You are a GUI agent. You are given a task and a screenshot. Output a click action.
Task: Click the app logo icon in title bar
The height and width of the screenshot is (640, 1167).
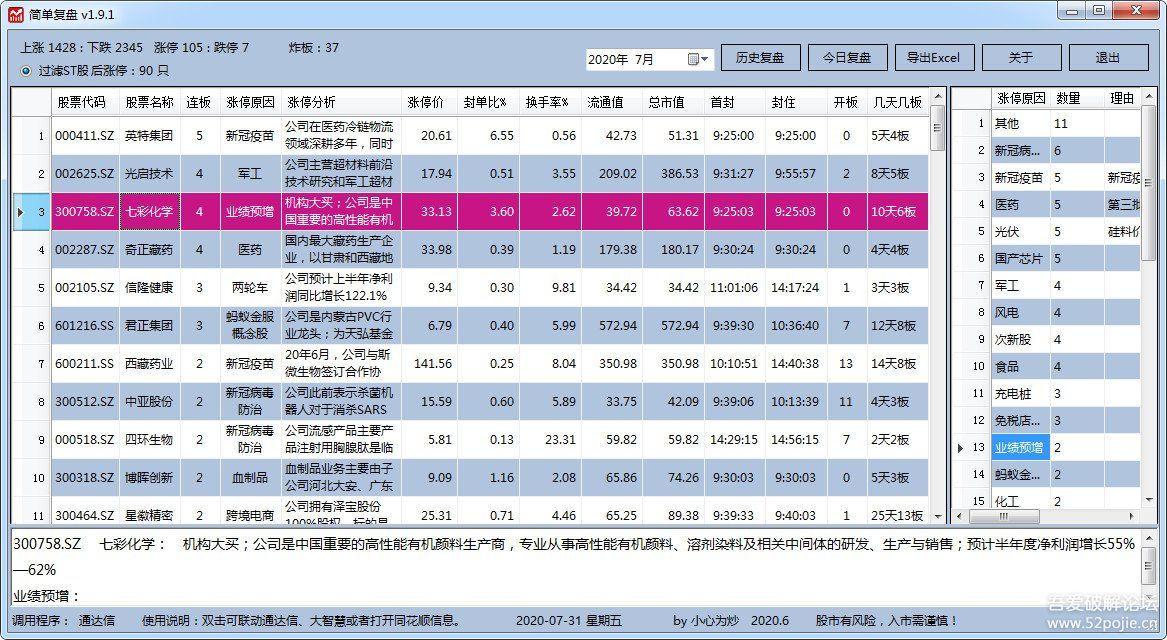[x=15, y=14]
